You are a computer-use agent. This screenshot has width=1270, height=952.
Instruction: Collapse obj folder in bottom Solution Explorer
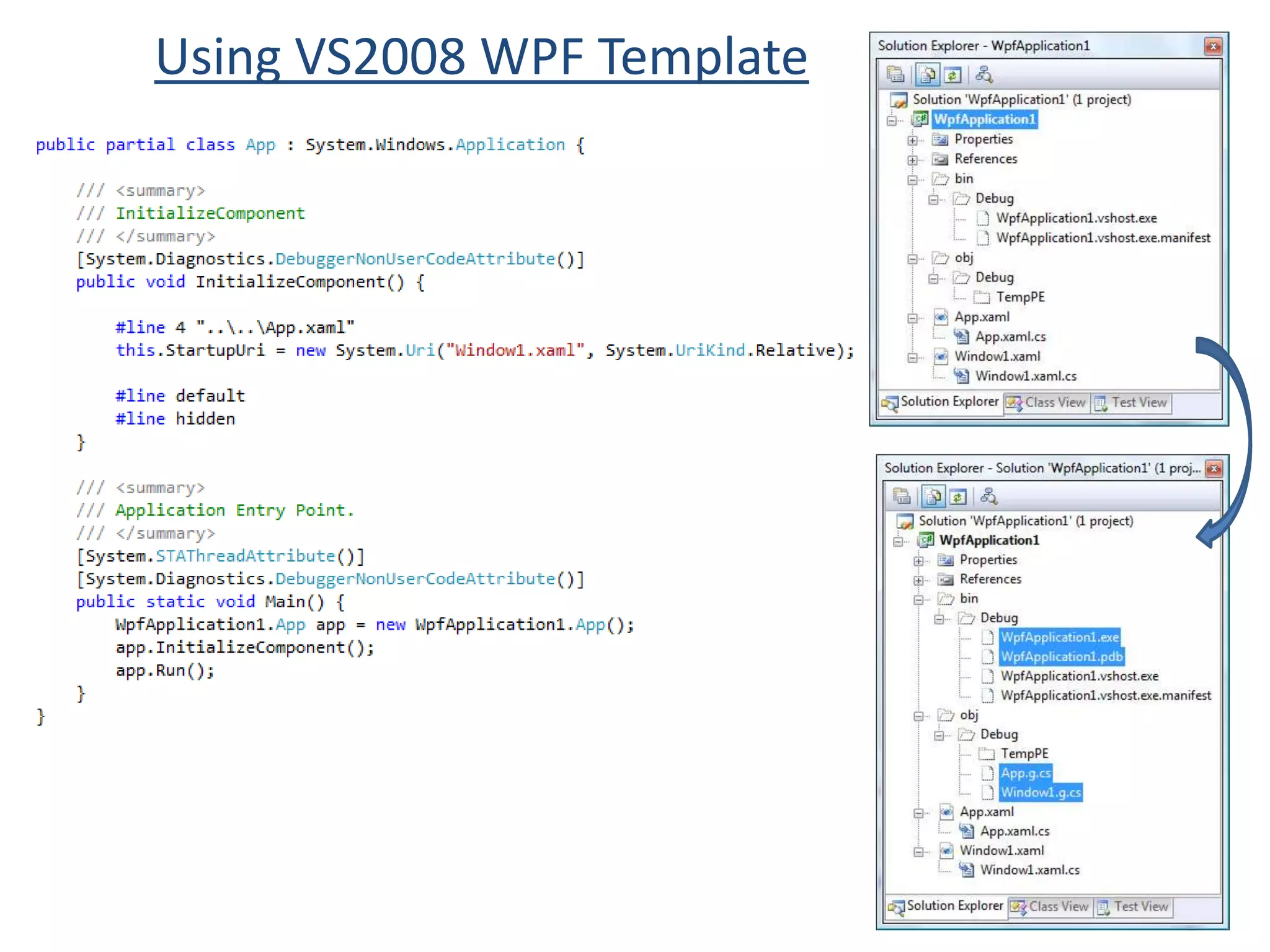pyautogui.click(x=918, y=716)
